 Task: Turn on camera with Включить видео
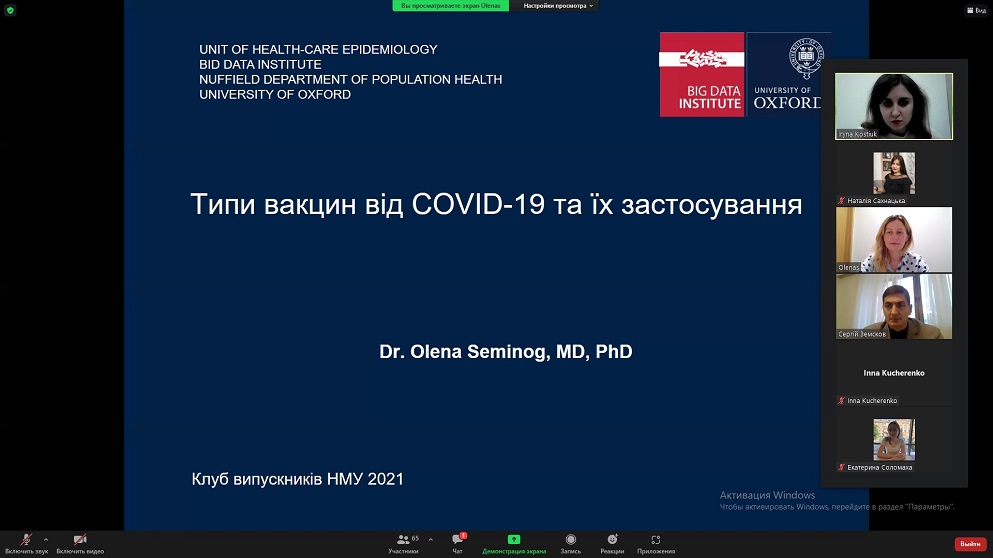(80, 541)
